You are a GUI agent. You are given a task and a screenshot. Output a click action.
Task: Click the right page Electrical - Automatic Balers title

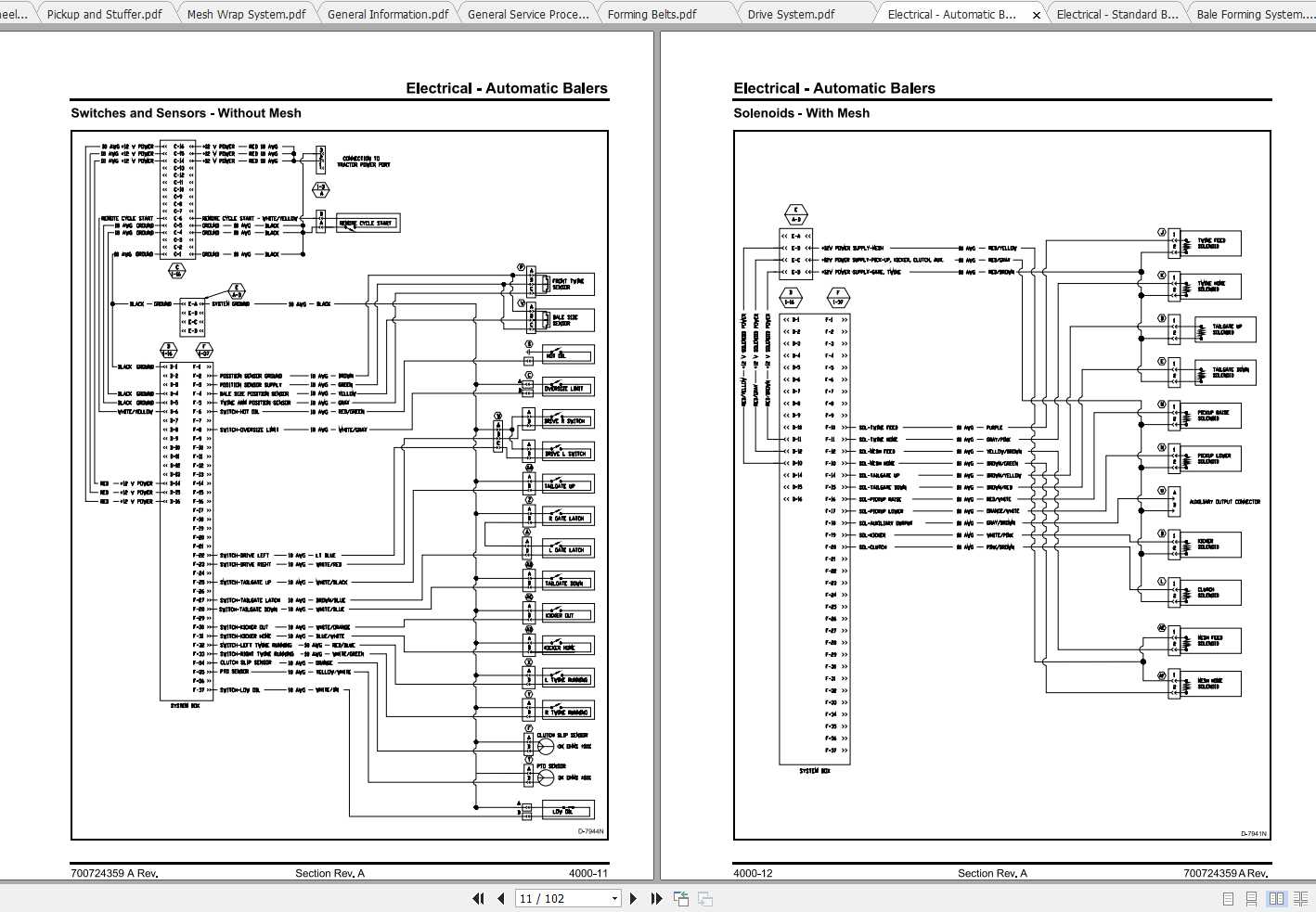[x=834, y=88]
